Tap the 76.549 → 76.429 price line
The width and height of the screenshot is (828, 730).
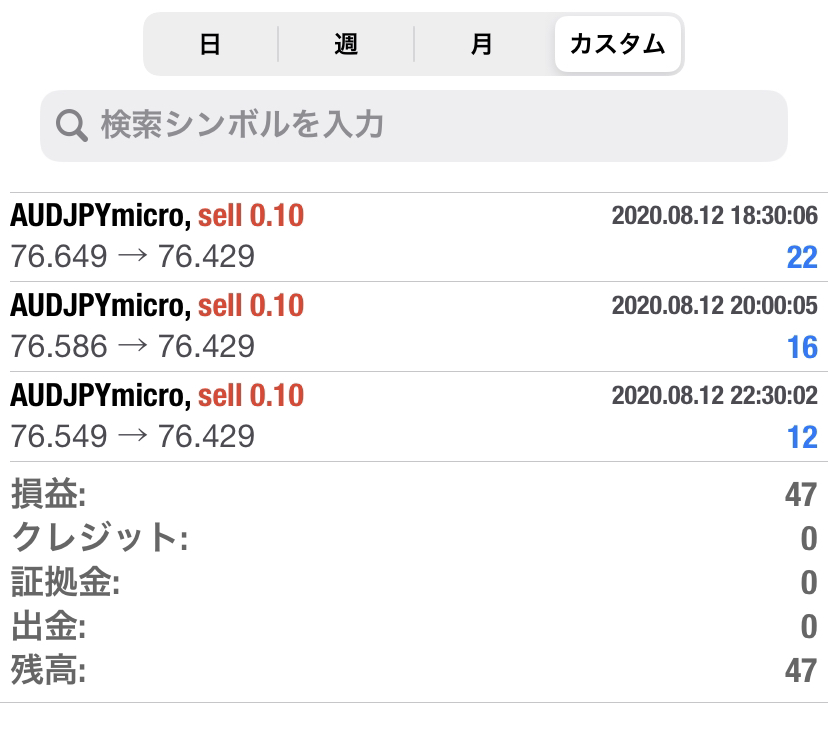click(132, 437)
